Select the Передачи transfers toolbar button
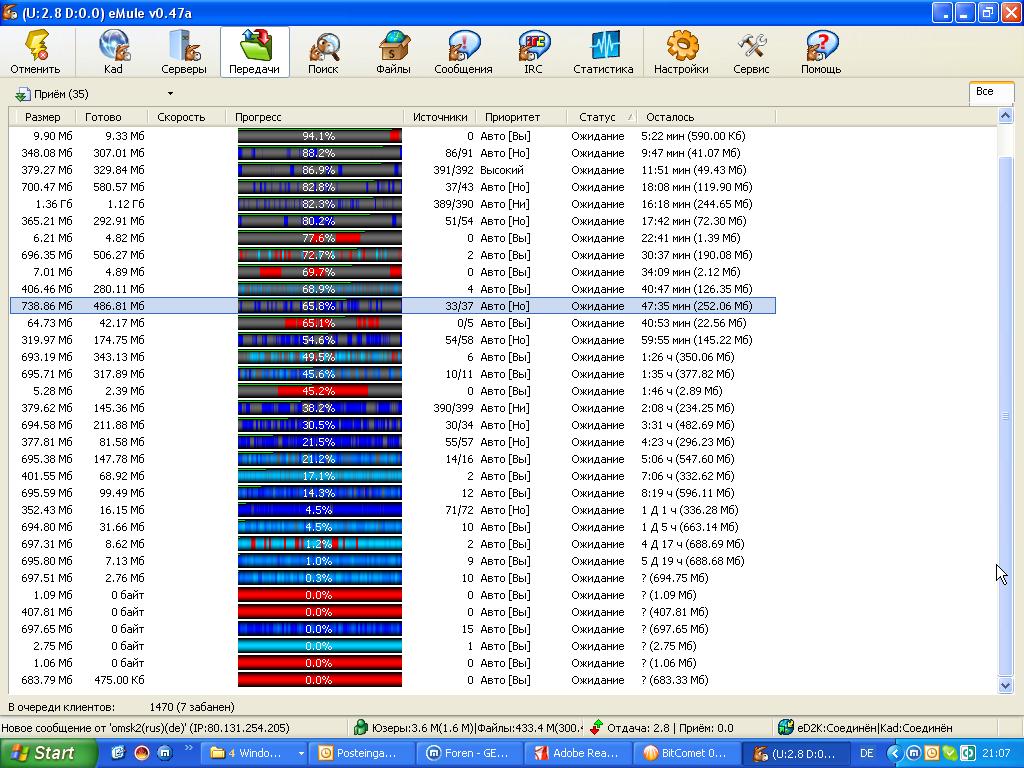The image size is (1024, 768). pos(254,52)
